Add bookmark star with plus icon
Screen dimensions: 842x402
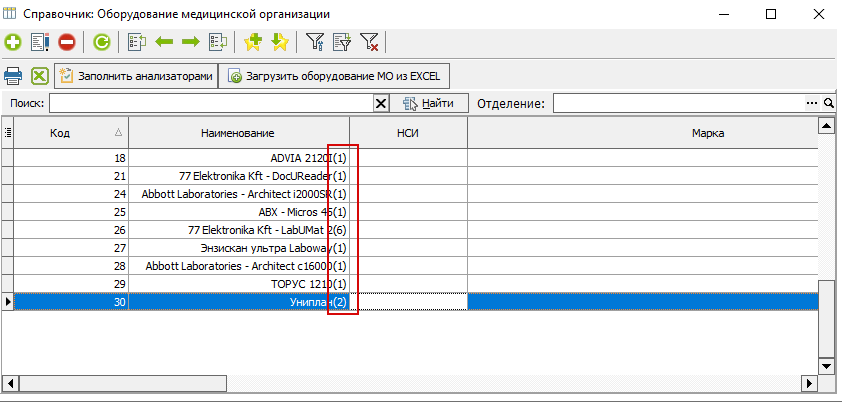(253, 42)
